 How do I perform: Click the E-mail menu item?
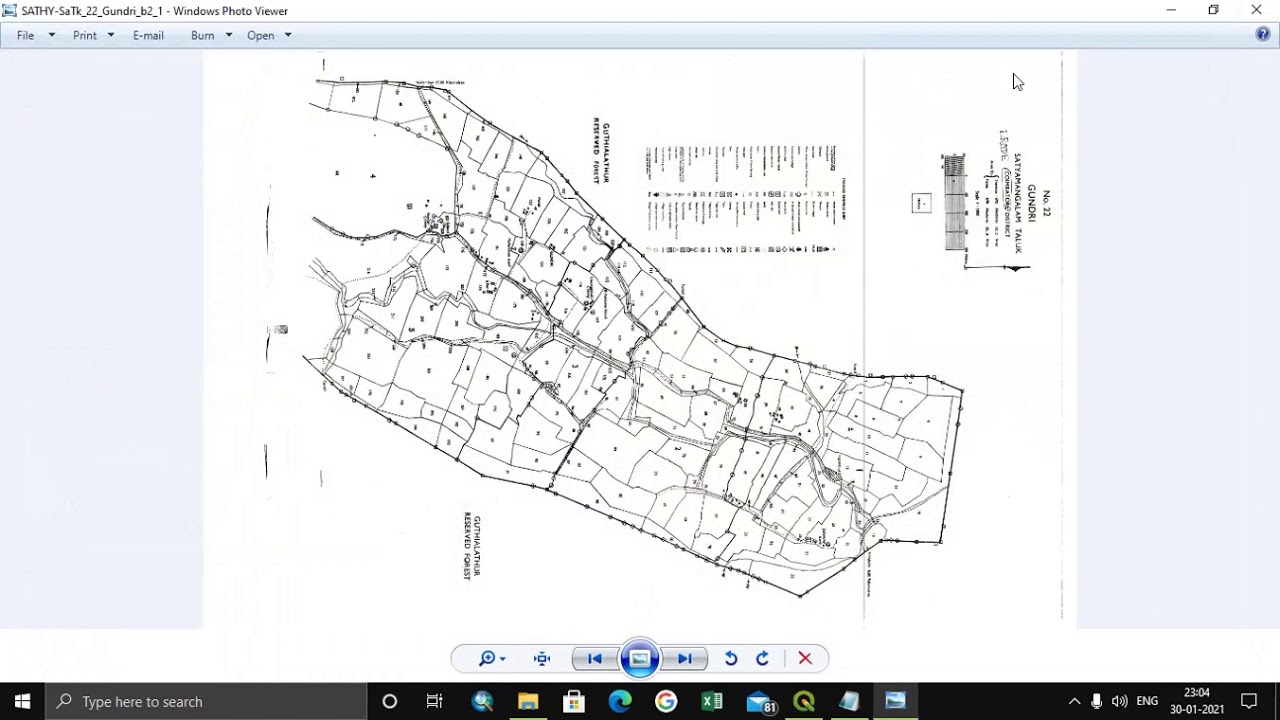(148, 35)
